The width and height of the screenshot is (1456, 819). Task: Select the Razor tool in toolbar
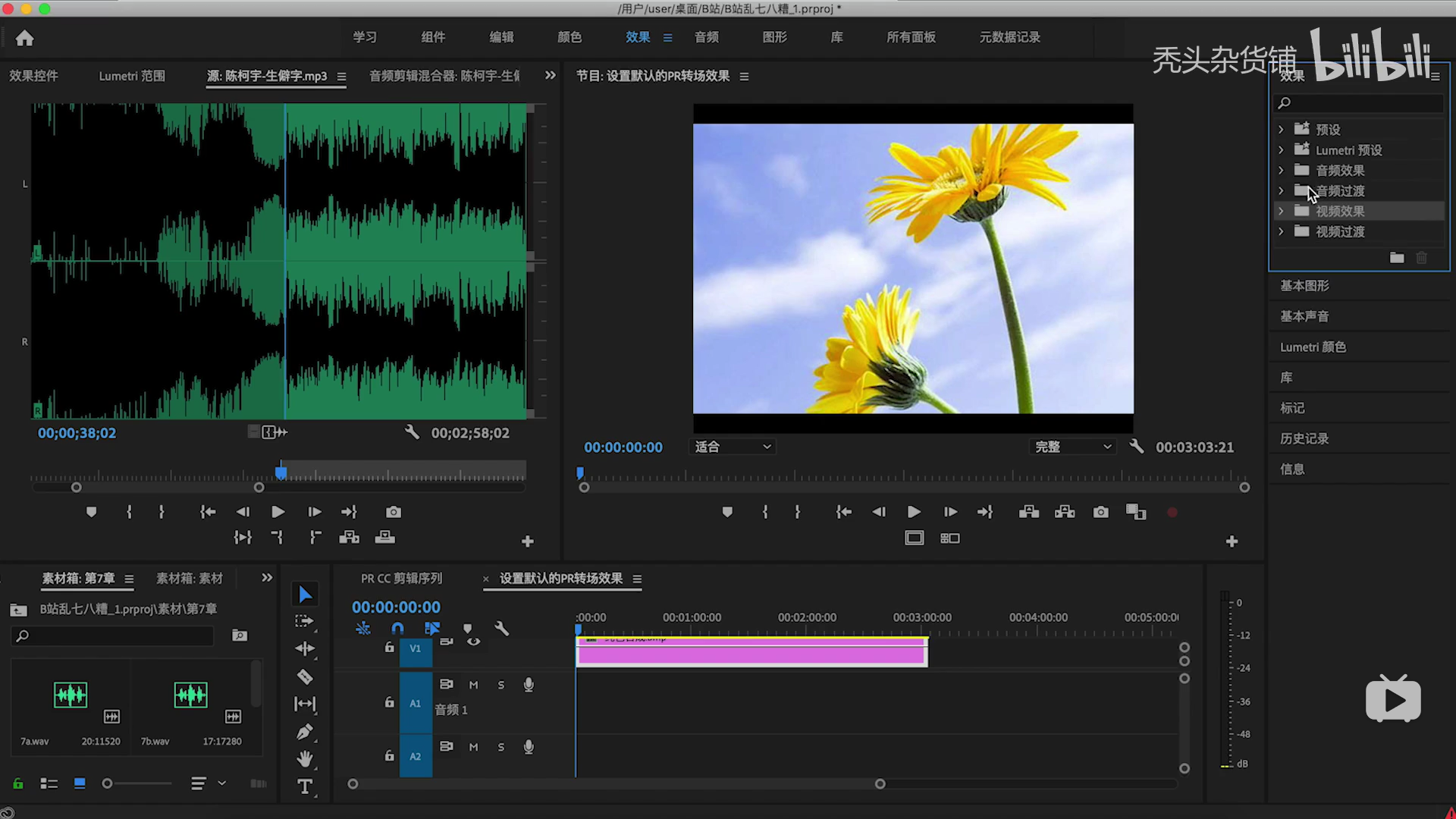(x=305, y=676)
